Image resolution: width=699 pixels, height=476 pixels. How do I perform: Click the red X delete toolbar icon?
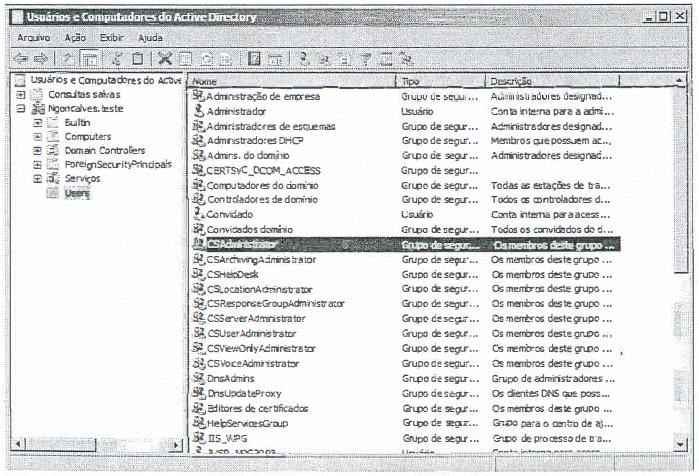click(166, 59)
